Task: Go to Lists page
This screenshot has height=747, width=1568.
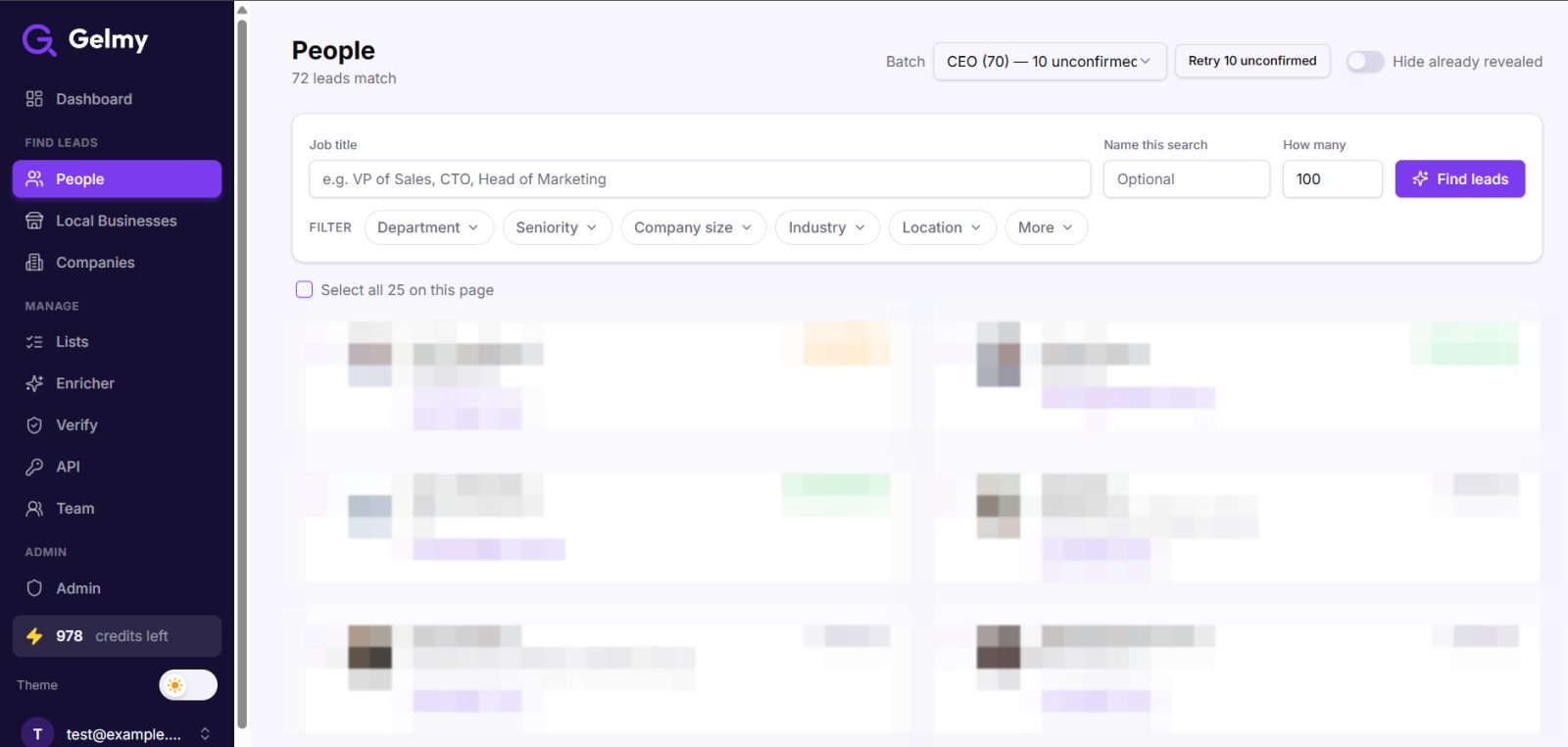Action: click(x=117, y=342)
